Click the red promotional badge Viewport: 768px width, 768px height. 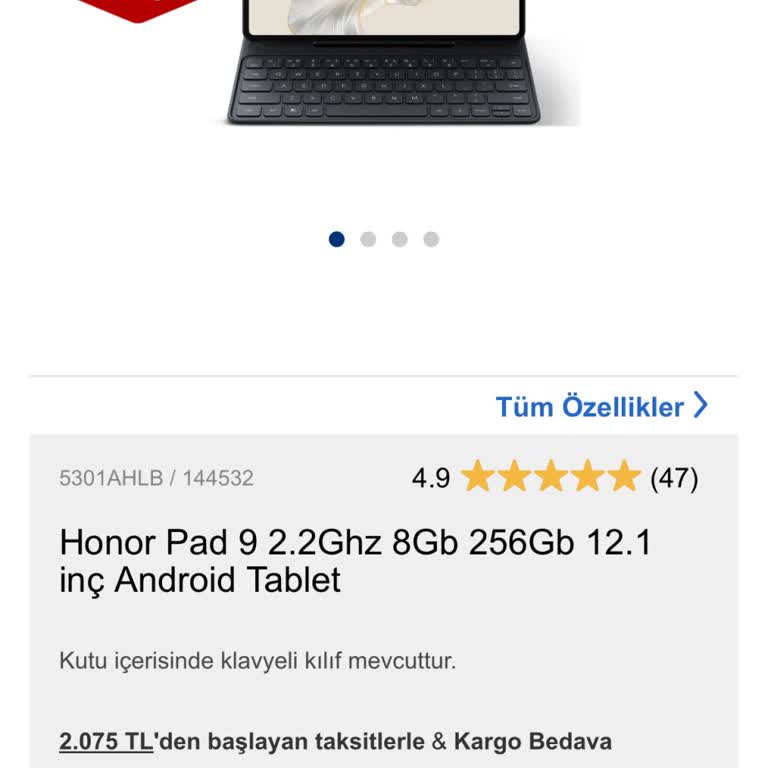(x=139, y=11)
